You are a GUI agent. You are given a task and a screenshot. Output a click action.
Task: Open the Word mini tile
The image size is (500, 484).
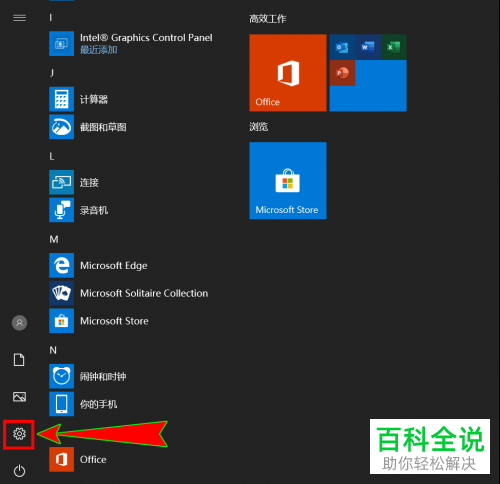(368, 47)
